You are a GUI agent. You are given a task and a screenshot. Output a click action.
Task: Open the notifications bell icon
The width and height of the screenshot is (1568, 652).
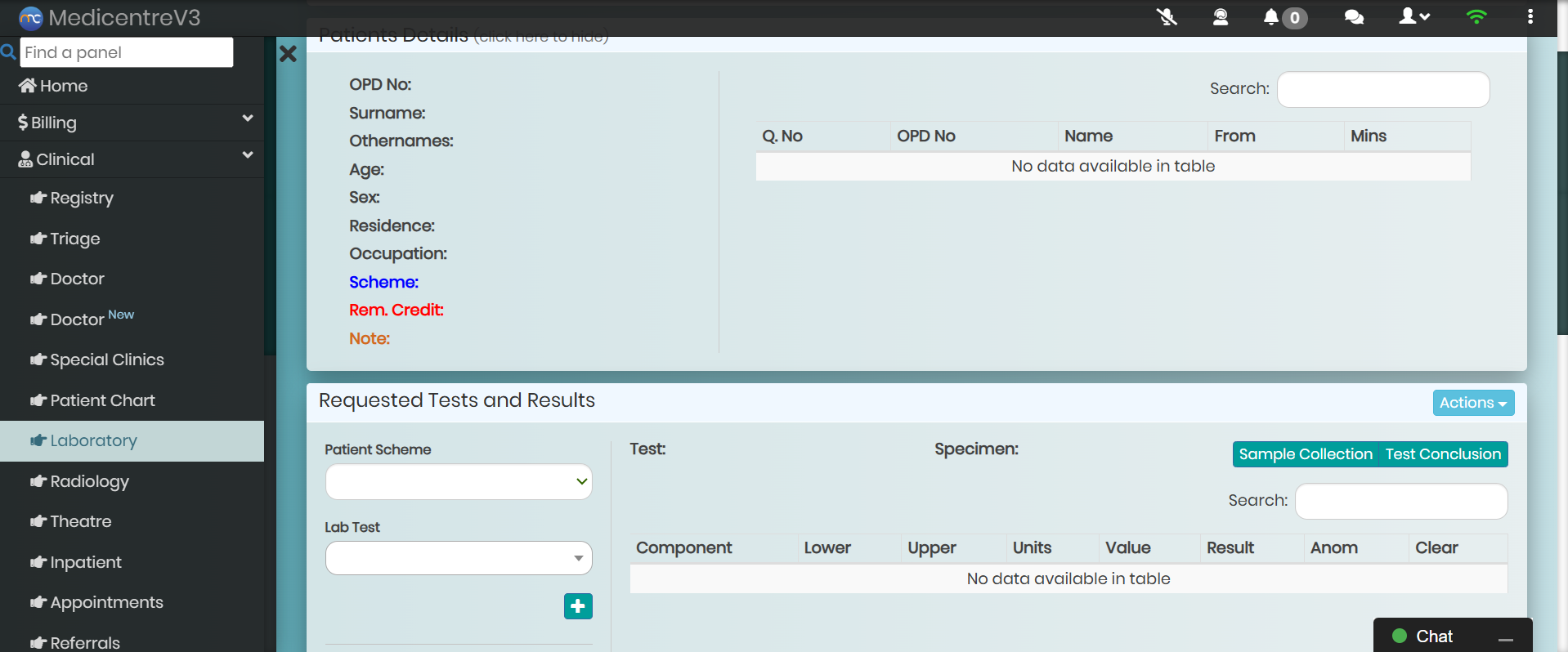tap(1271, 17)
